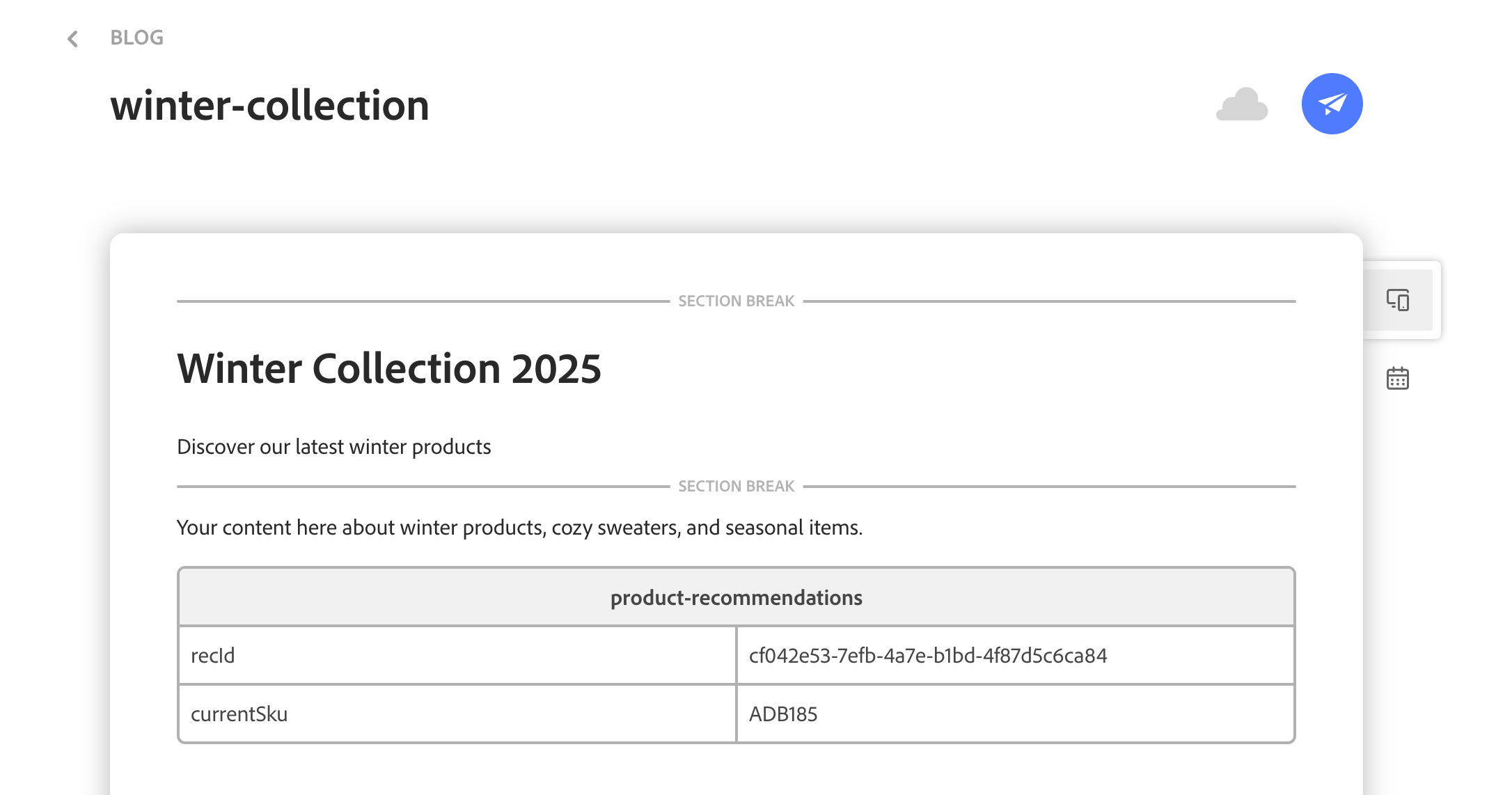Select the currentSku value ADB185 cell
The height and width of the screenshot is (795, 1512).
coord(783,713)
